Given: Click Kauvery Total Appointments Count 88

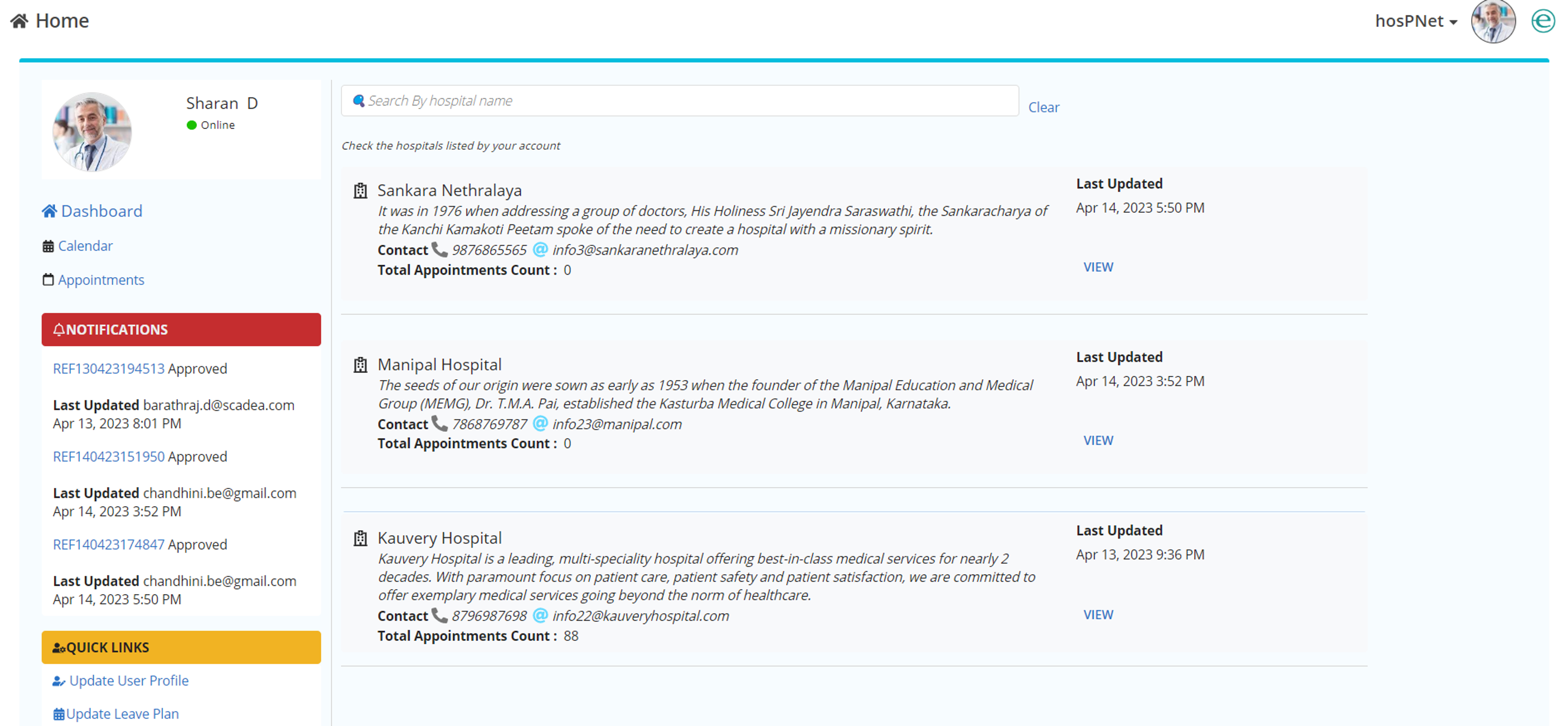Looking at the screenshot, I should [x=478, y=636].
